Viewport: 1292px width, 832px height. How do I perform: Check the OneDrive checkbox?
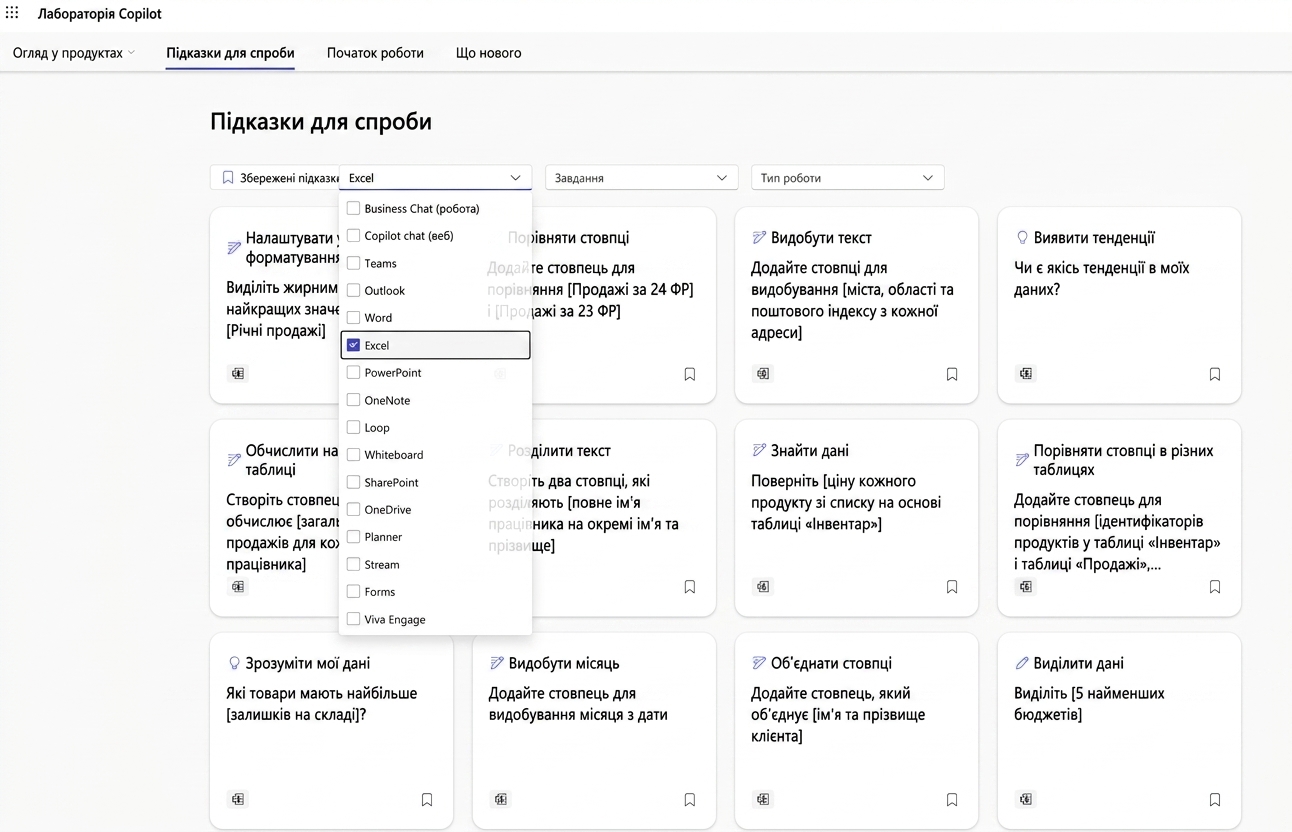[353, 509]
